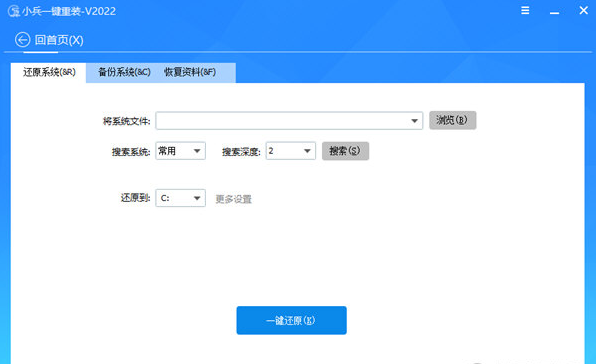Click the 一键还原 restore button
This screenshot has width=596, height=364.
(292, 320)
